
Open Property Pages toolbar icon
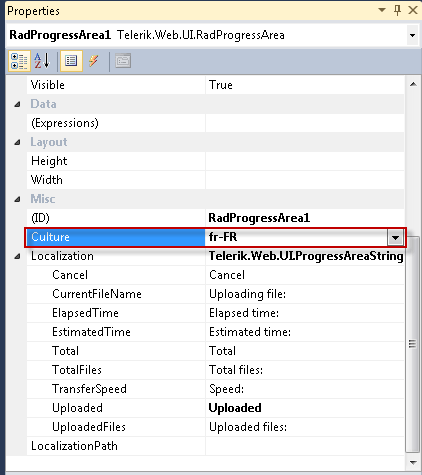[123, 61]
